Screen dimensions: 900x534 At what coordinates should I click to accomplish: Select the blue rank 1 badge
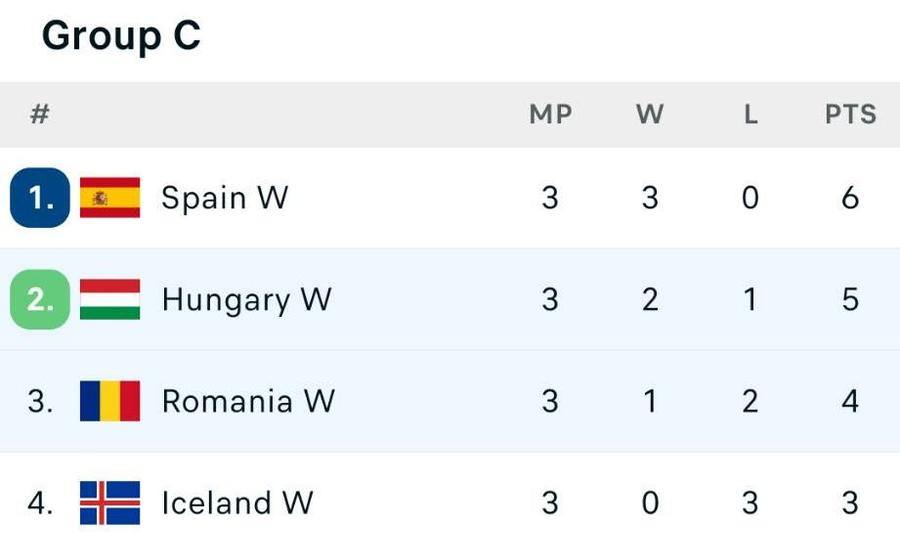click(x=40, y=198)
